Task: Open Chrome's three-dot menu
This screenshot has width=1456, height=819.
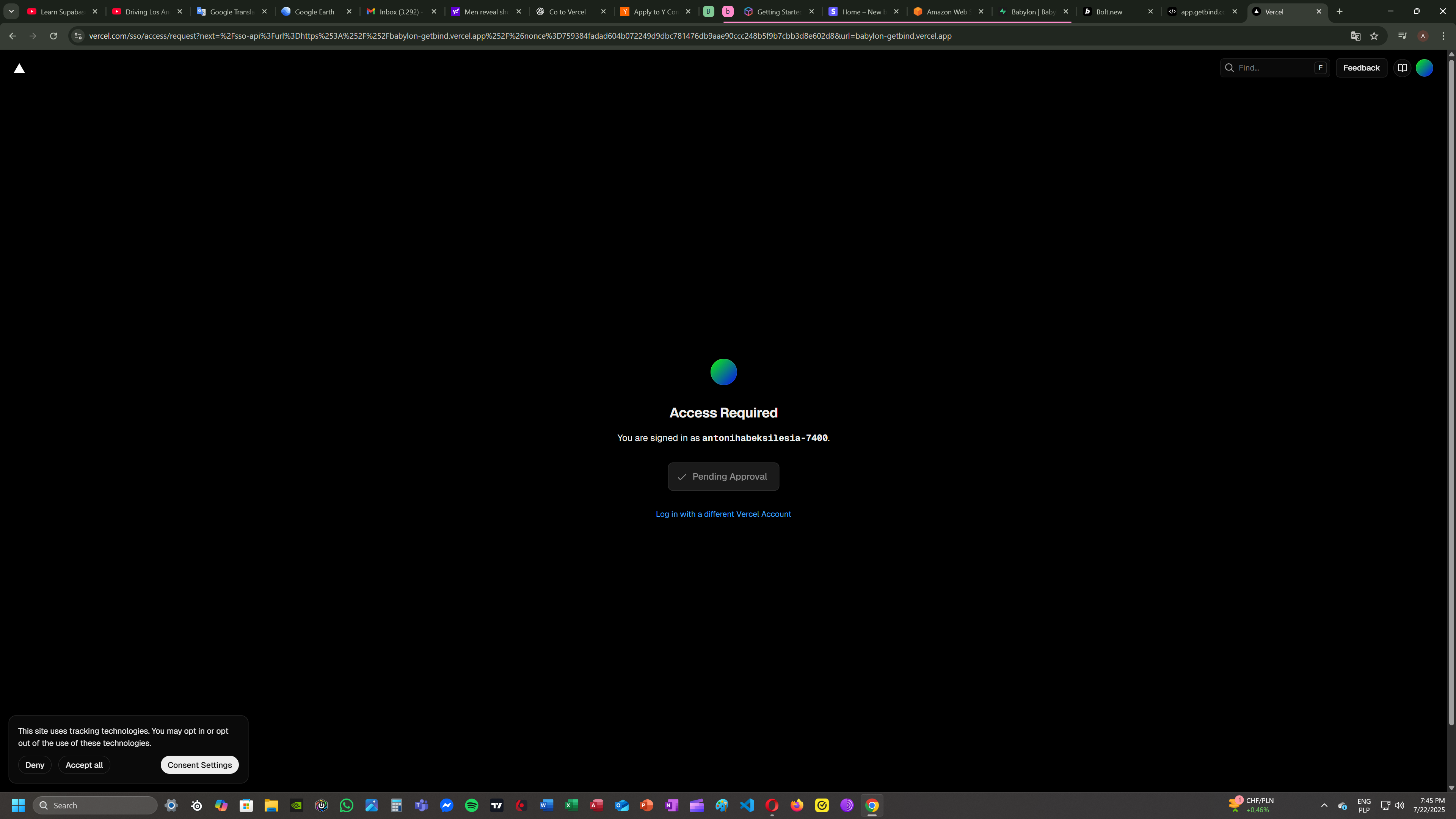Action: click(x=1443, y=36)
